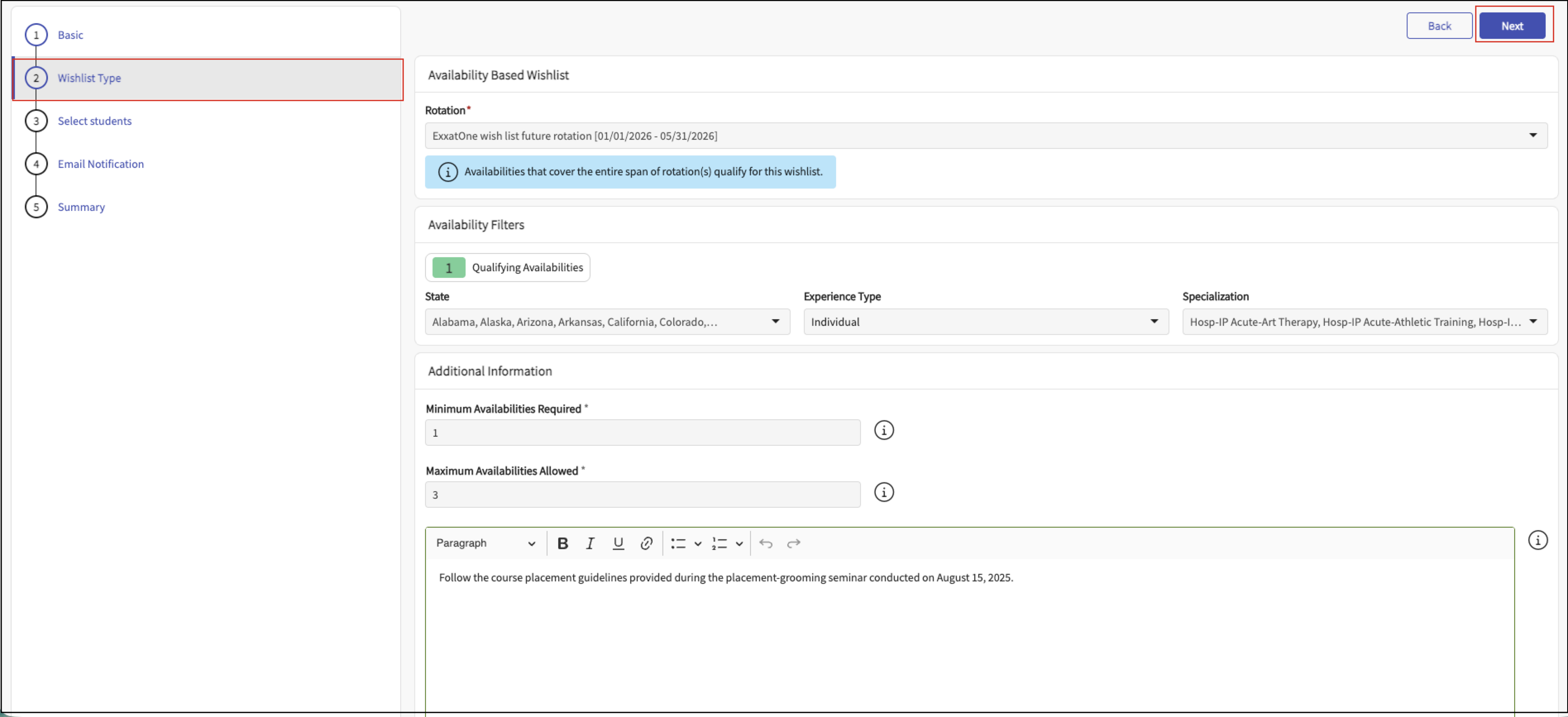Open the Paragraph style dropdown
Image resolution: width=1568 pixels, height=717 pixels.
[485, 543]
